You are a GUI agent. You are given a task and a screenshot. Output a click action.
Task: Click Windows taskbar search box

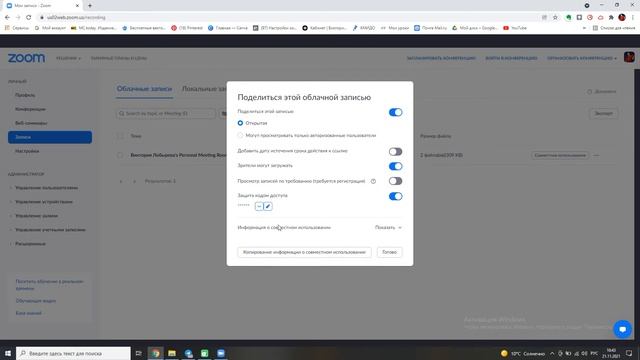tap(73, 353)
